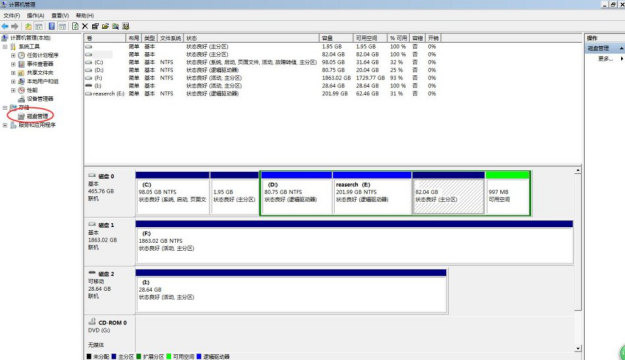This screenshot has height=360, width=625.
Task: Open the 文件(F) menu
Action: click(x=12, y=16)
